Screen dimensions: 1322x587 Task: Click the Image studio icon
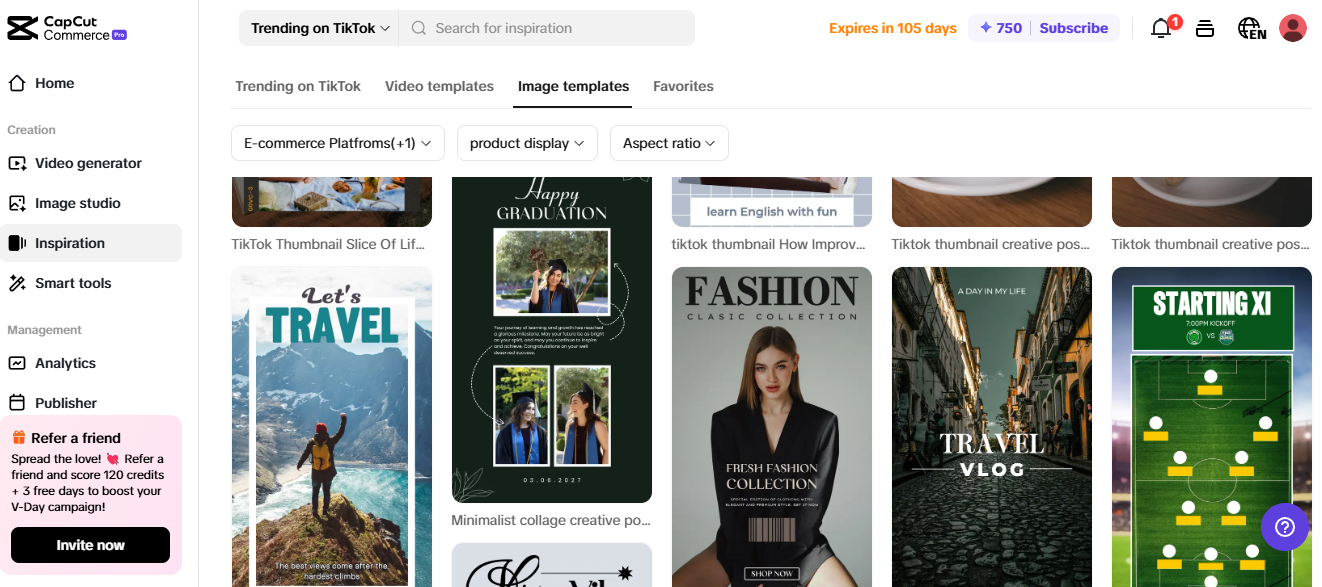(17, 203)
